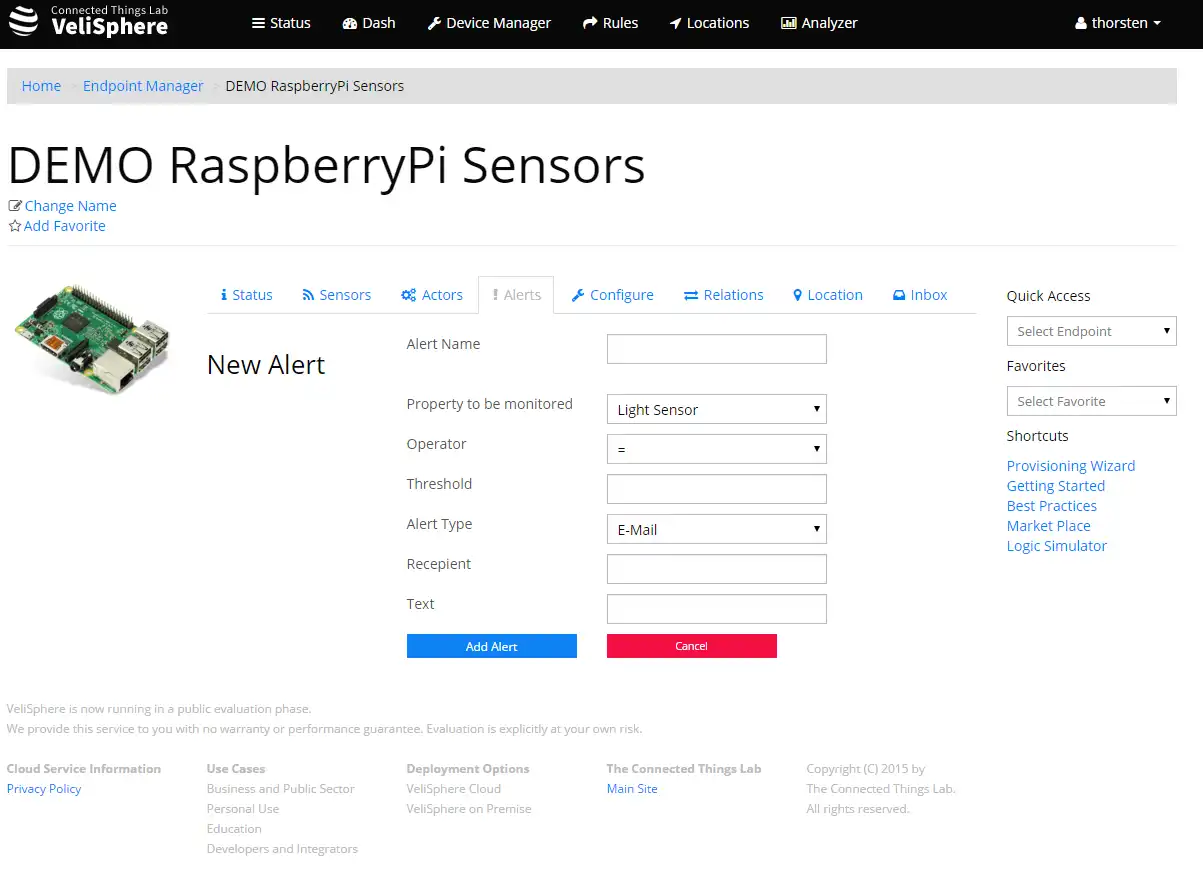Switch to the Sensors tab
The height and width of the screenshot is (878, 1203).
[x=336, y=295]
